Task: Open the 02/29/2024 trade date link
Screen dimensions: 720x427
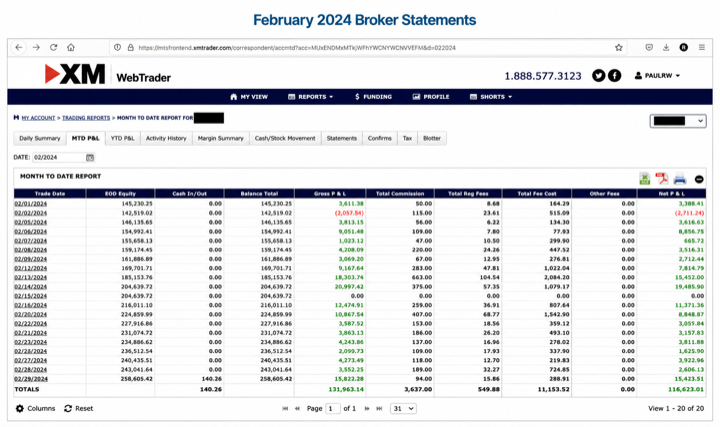Action: click(31, 379)
